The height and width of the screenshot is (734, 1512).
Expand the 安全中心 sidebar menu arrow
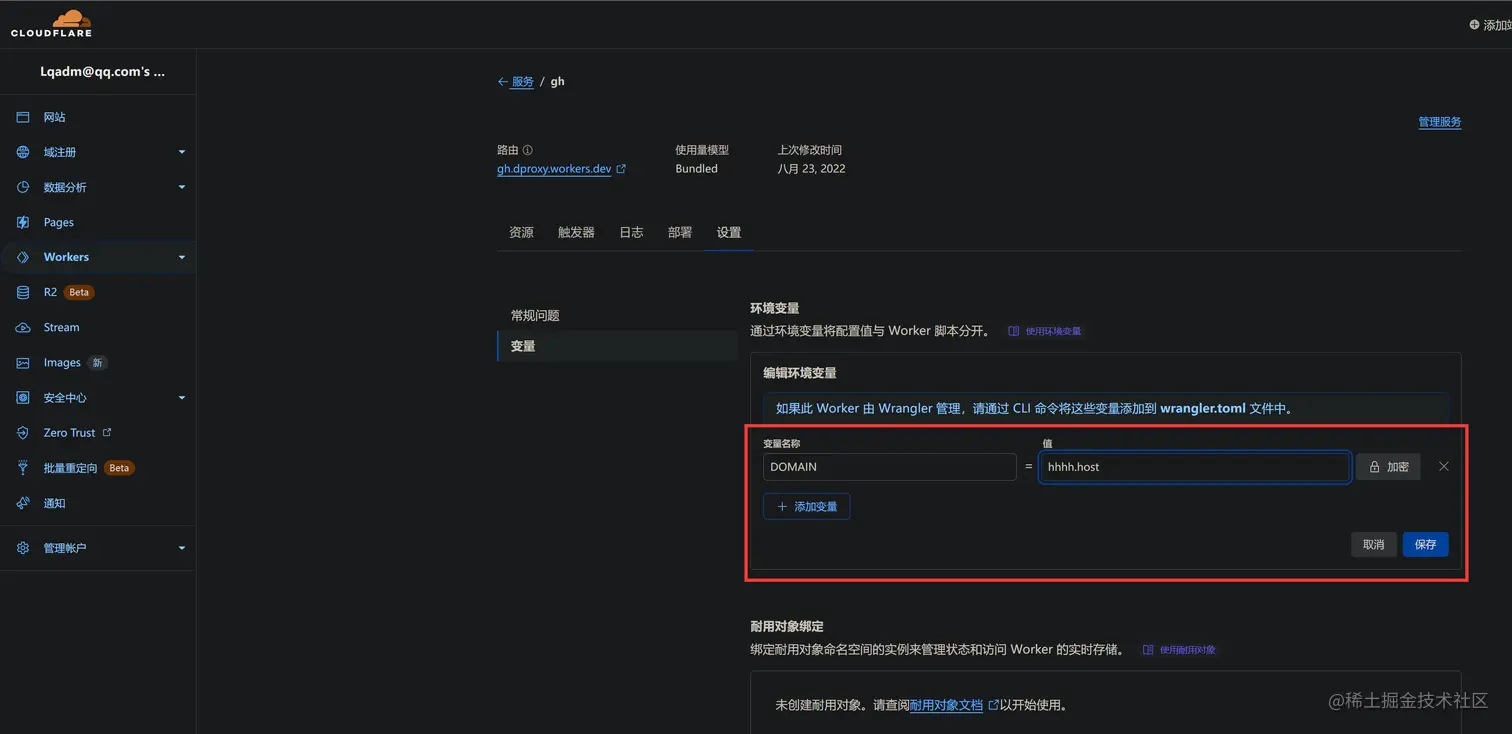tap(182, 397)
